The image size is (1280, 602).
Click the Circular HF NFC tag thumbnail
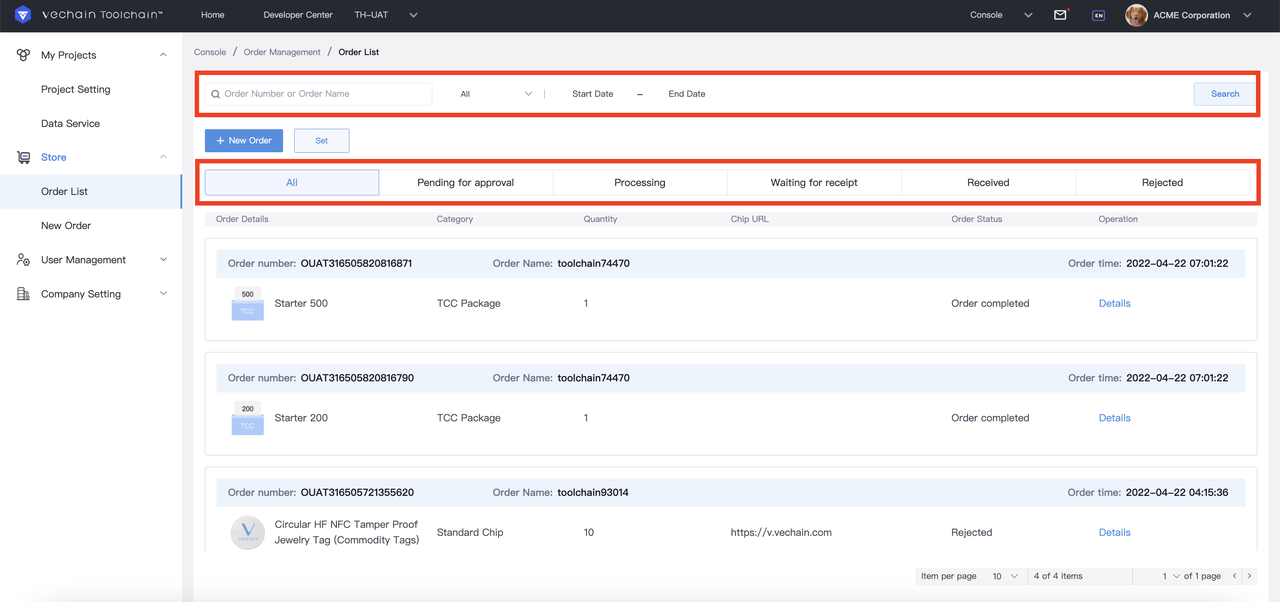point(247,533)
